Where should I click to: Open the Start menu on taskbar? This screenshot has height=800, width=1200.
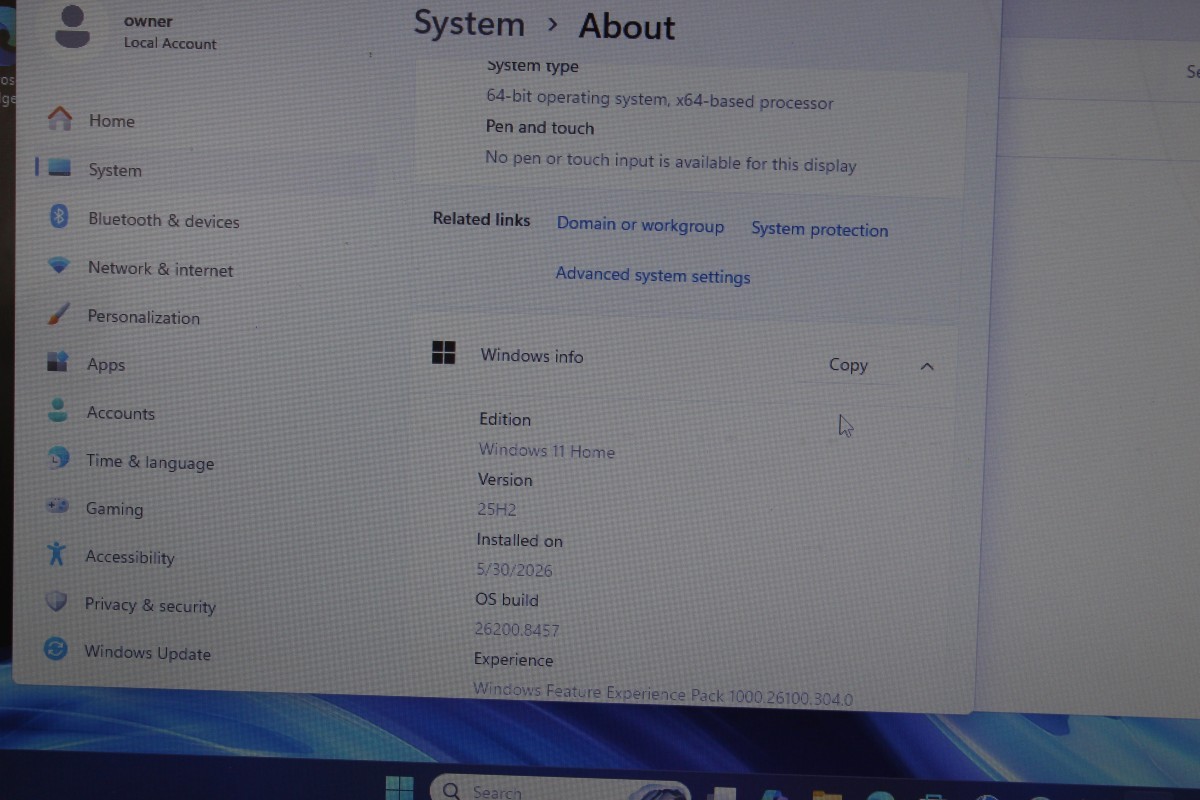pos(400,788)
